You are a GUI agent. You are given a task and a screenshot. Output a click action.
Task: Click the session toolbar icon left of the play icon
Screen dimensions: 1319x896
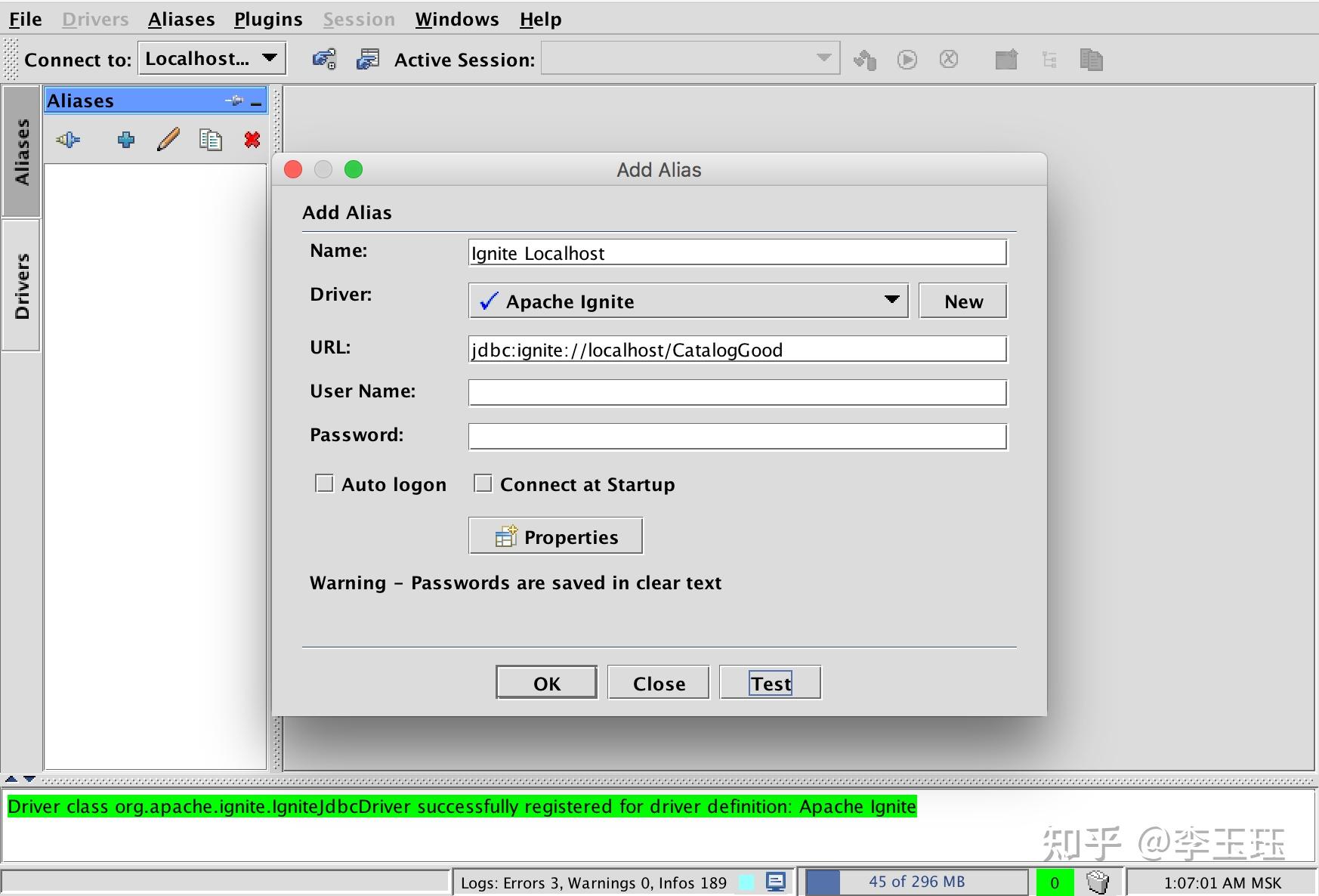tap(865, 59)
